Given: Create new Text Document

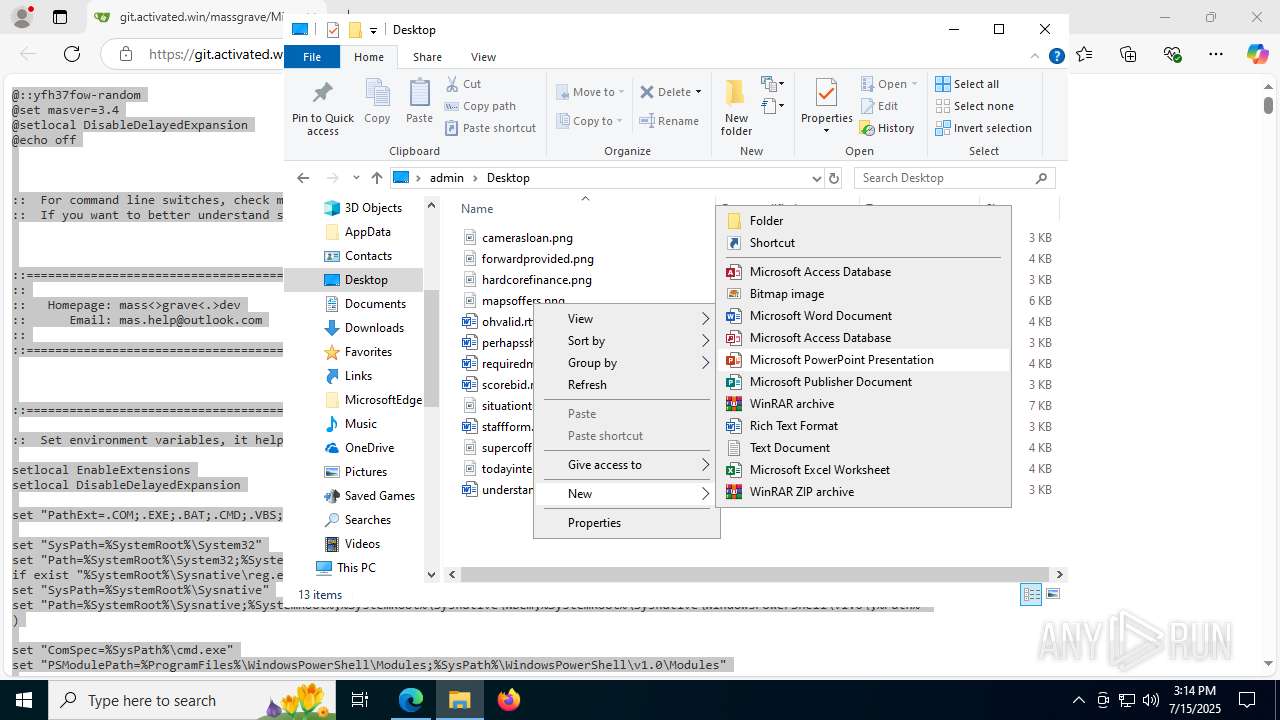Looking at the screenshot, I should [864, 448].
